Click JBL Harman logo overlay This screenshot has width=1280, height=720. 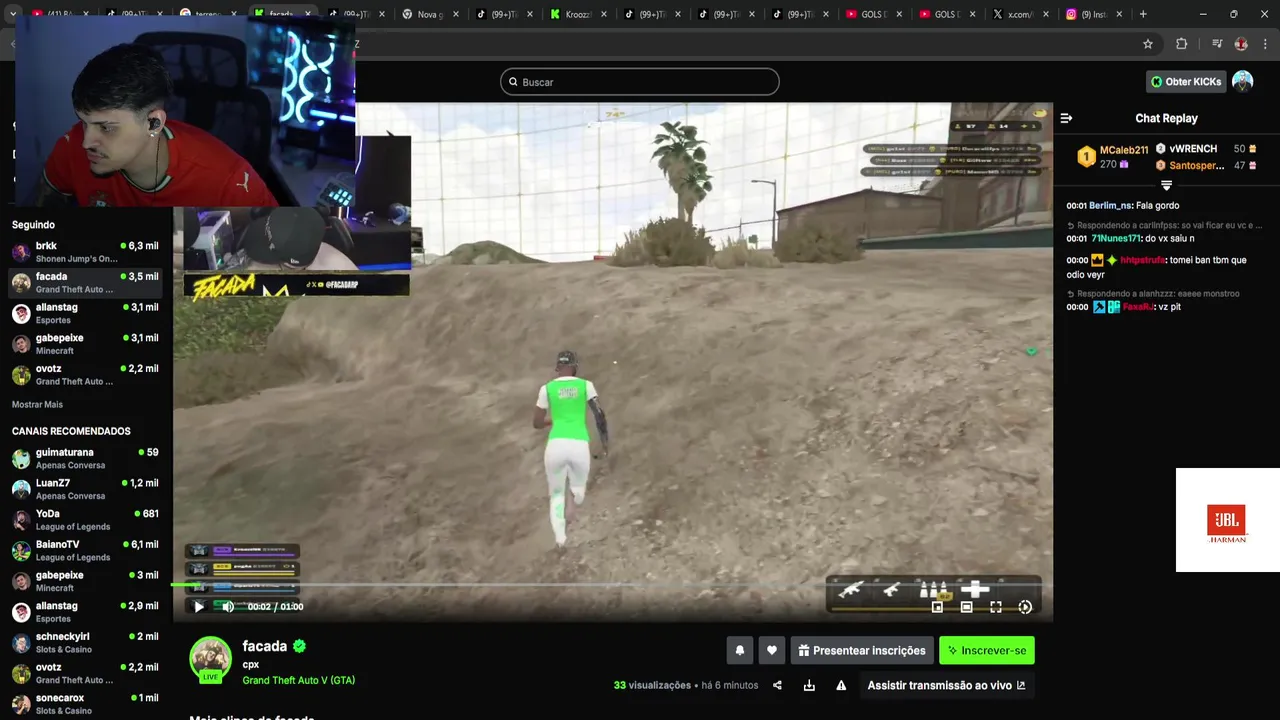1227,520
